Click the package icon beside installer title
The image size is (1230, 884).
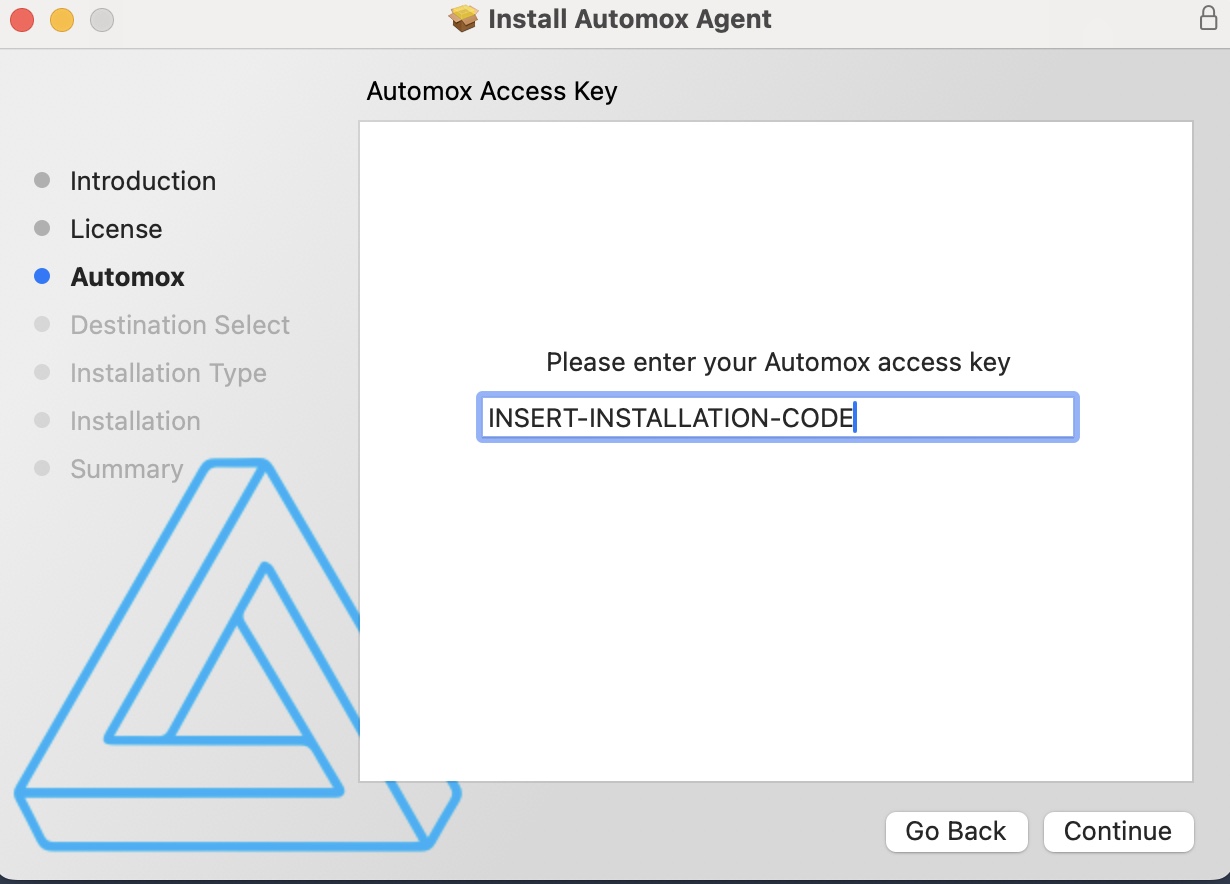(464, 19)
